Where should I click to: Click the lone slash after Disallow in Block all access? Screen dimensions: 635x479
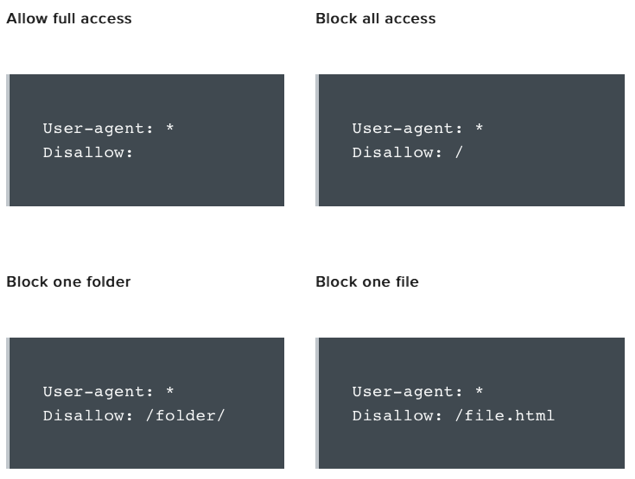(459, 152)
